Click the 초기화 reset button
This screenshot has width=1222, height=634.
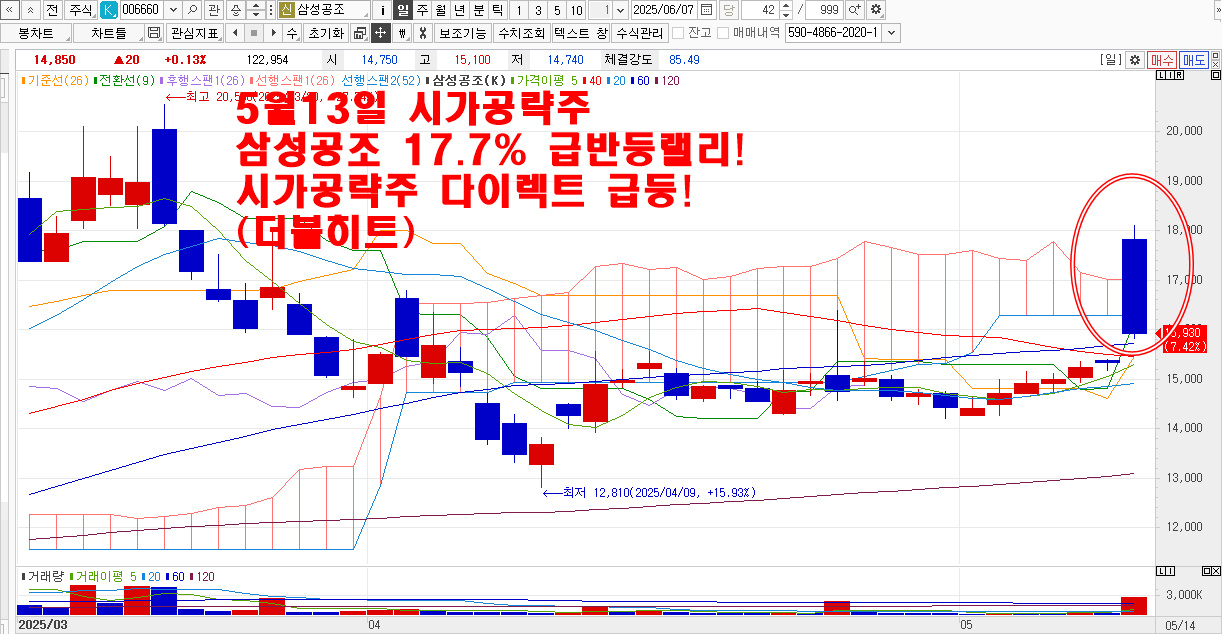click(x=326, y=33)
